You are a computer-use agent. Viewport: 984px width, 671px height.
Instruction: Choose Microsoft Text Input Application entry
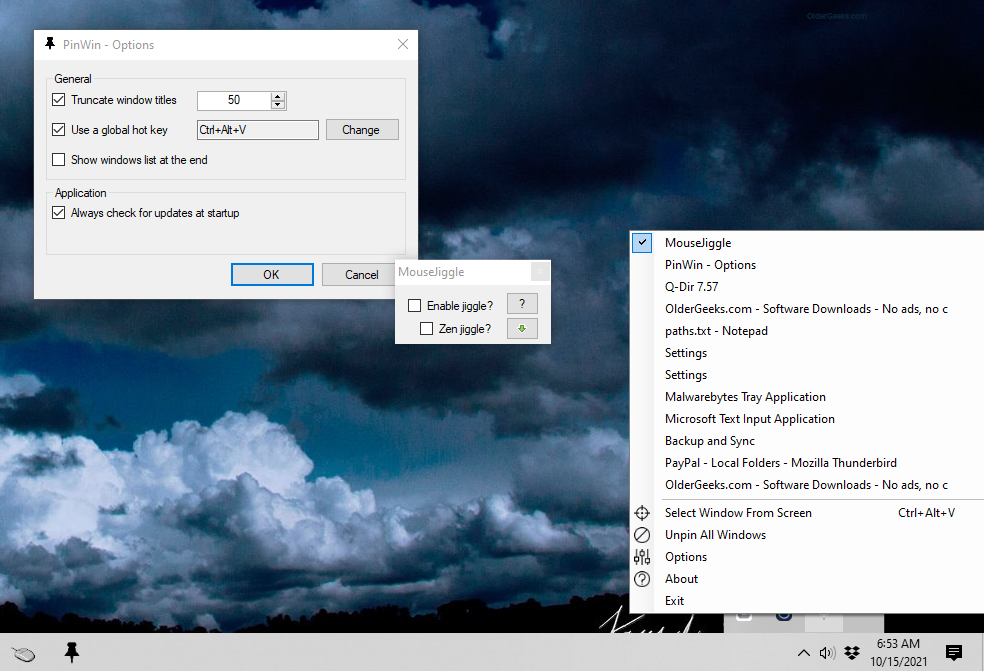point(807,418)
